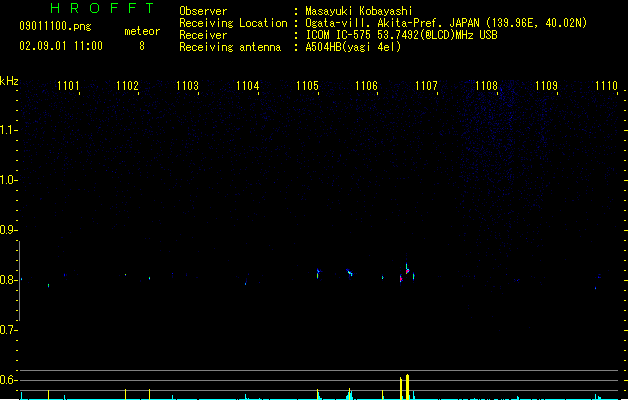629x400 pixels.
Task: Click the 1108 time axis label
Action: click(486, 86)
